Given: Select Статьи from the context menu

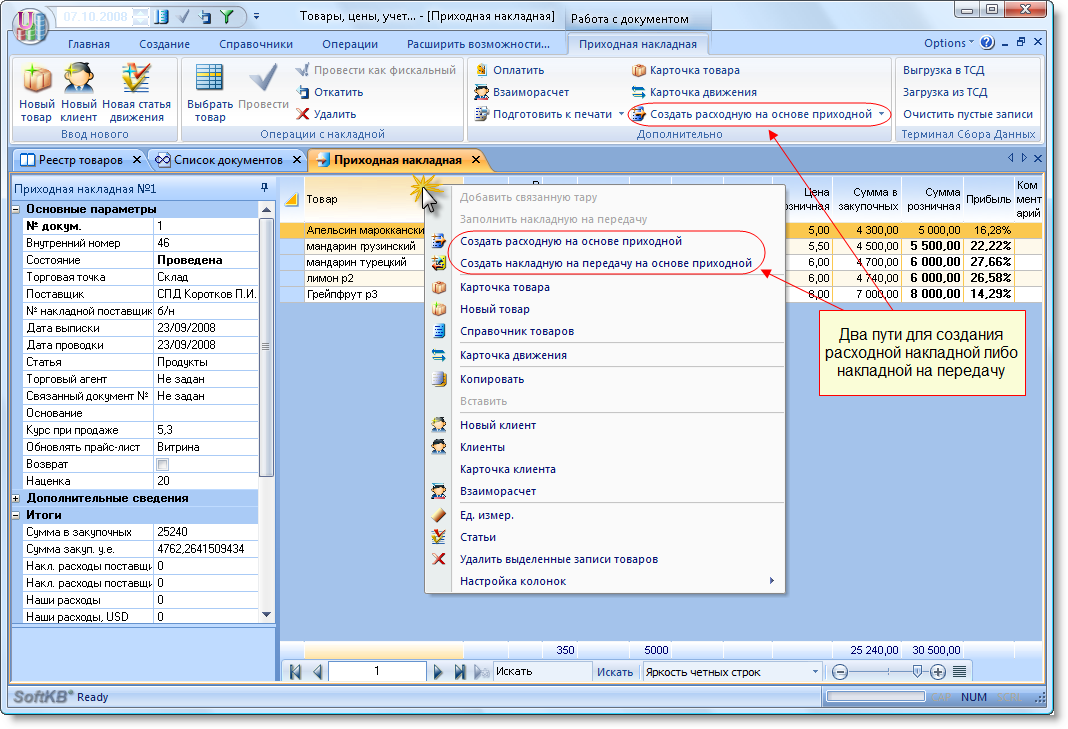Looking at the screenshot, I should click(x=477, y=537).
